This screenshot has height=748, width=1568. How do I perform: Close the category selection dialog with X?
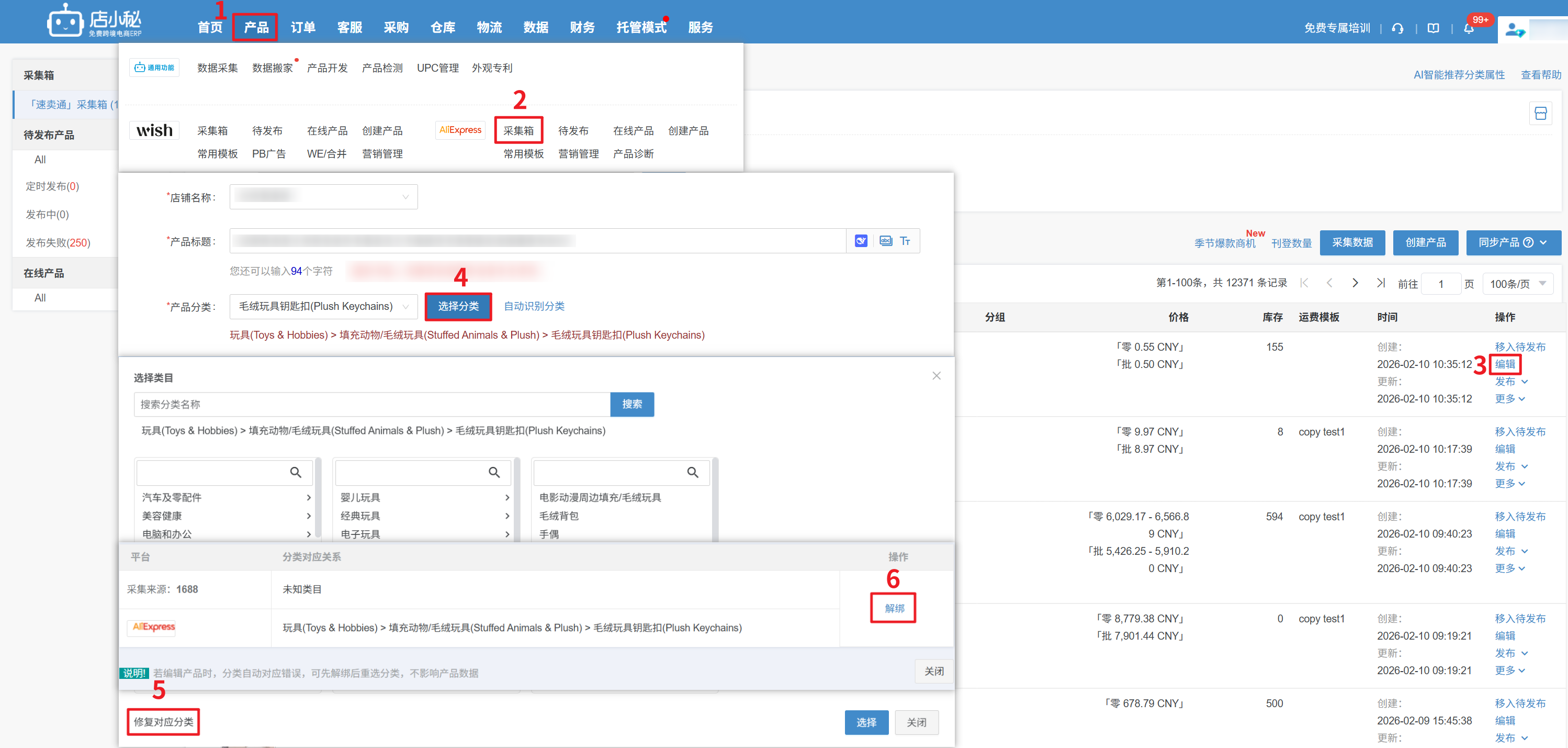(936, 376)
